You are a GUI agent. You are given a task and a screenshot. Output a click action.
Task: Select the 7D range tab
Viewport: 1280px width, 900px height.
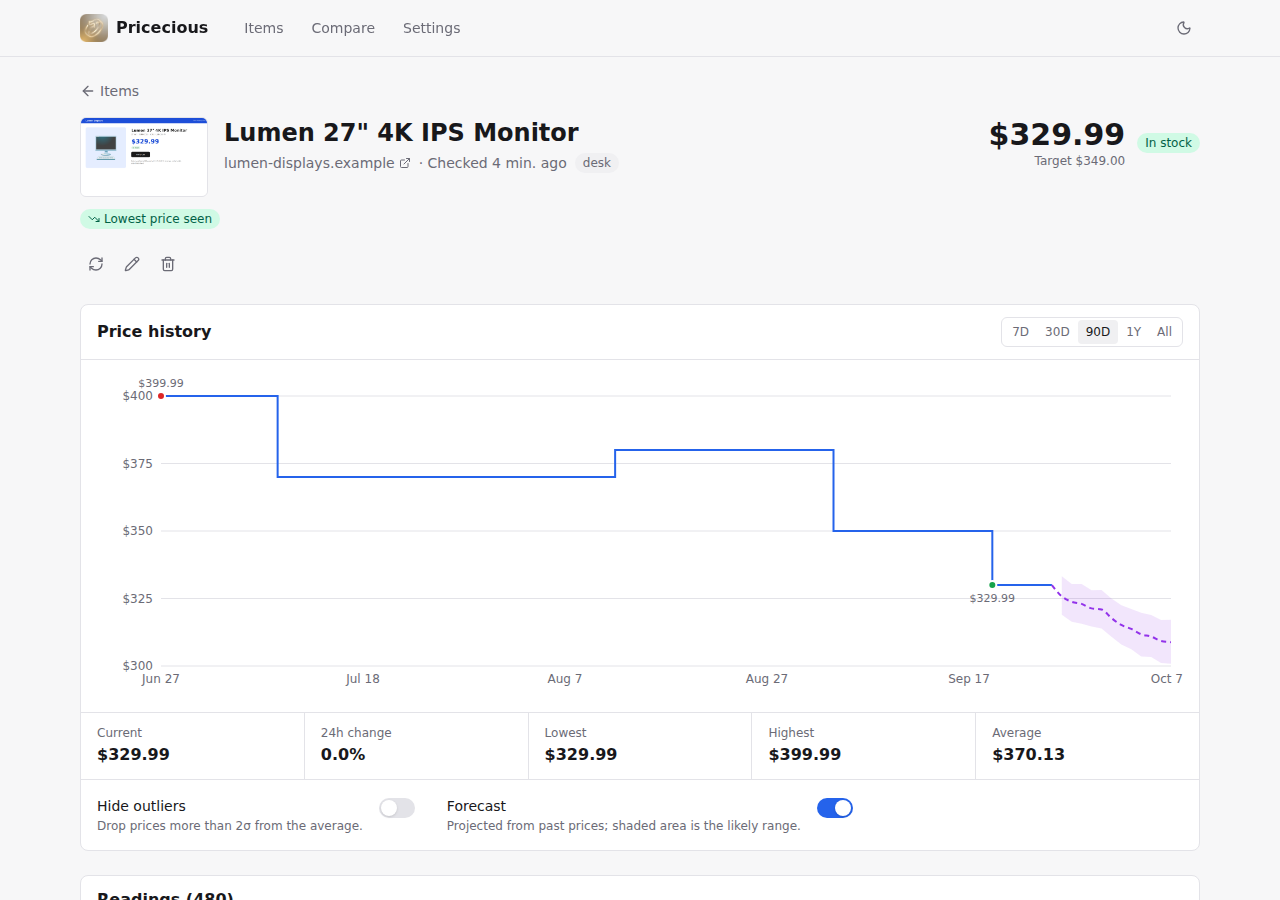(x=1020, y=332)
